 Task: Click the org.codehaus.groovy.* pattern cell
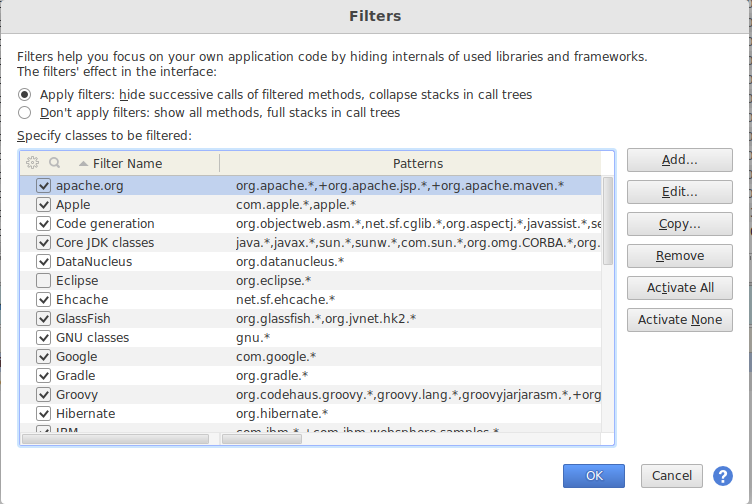coord(418,395)
